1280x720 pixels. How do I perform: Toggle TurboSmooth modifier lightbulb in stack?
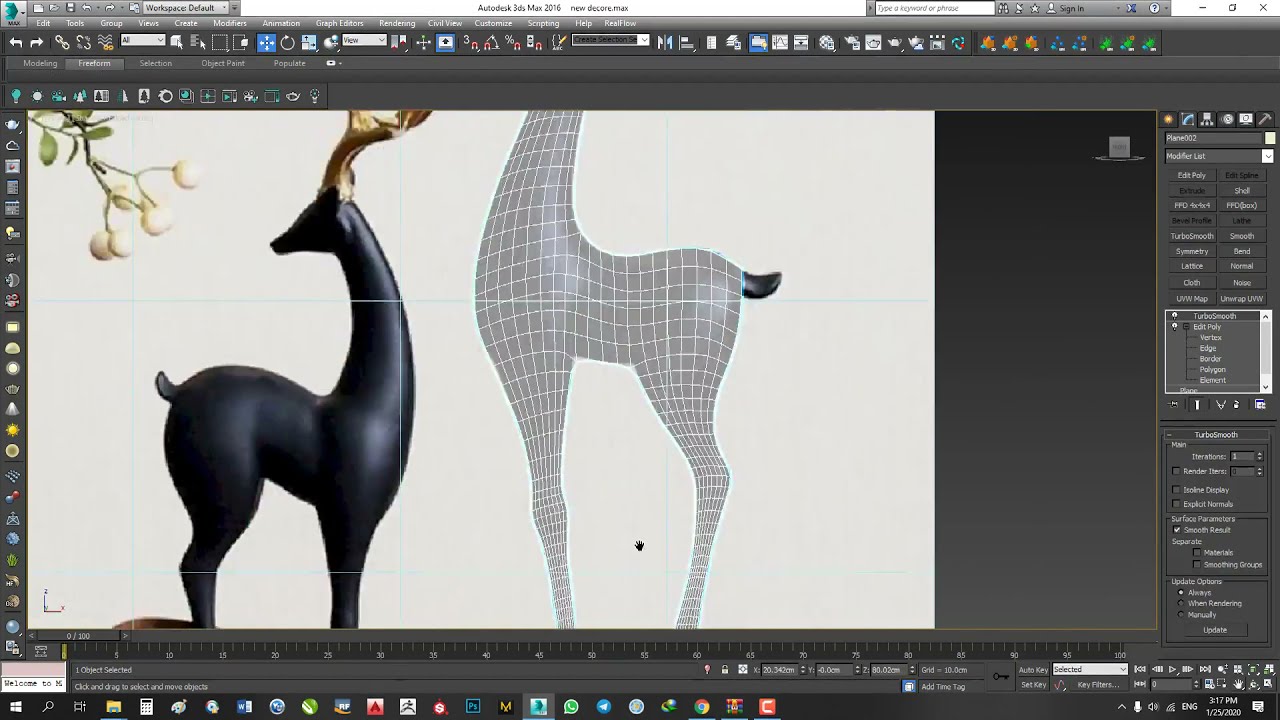1174,316
